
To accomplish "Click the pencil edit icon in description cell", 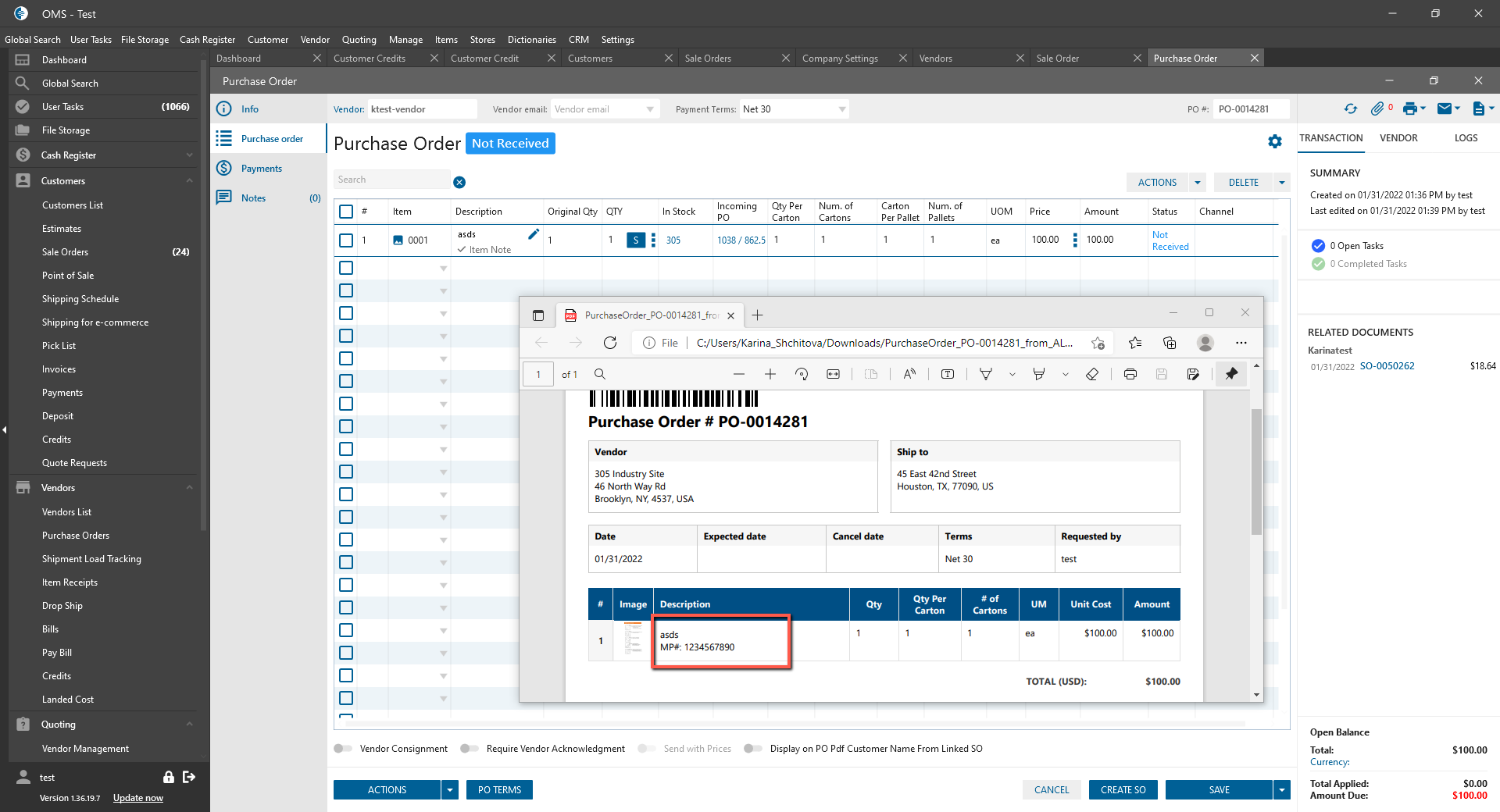I will pos(534,234).
